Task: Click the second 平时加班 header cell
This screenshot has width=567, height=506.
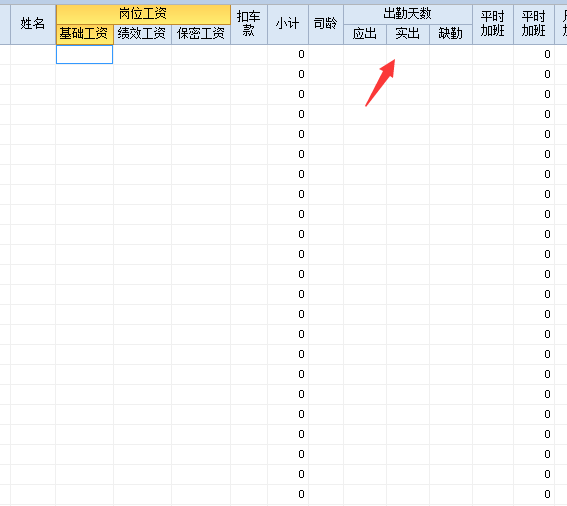Action: pyautogui.click(x=534, y=24)
